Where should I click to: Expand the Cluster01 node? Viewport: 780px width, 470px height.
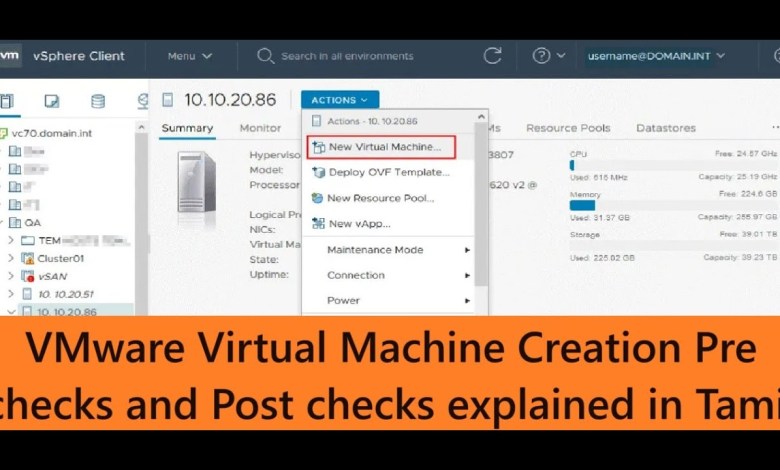(10, 259)
